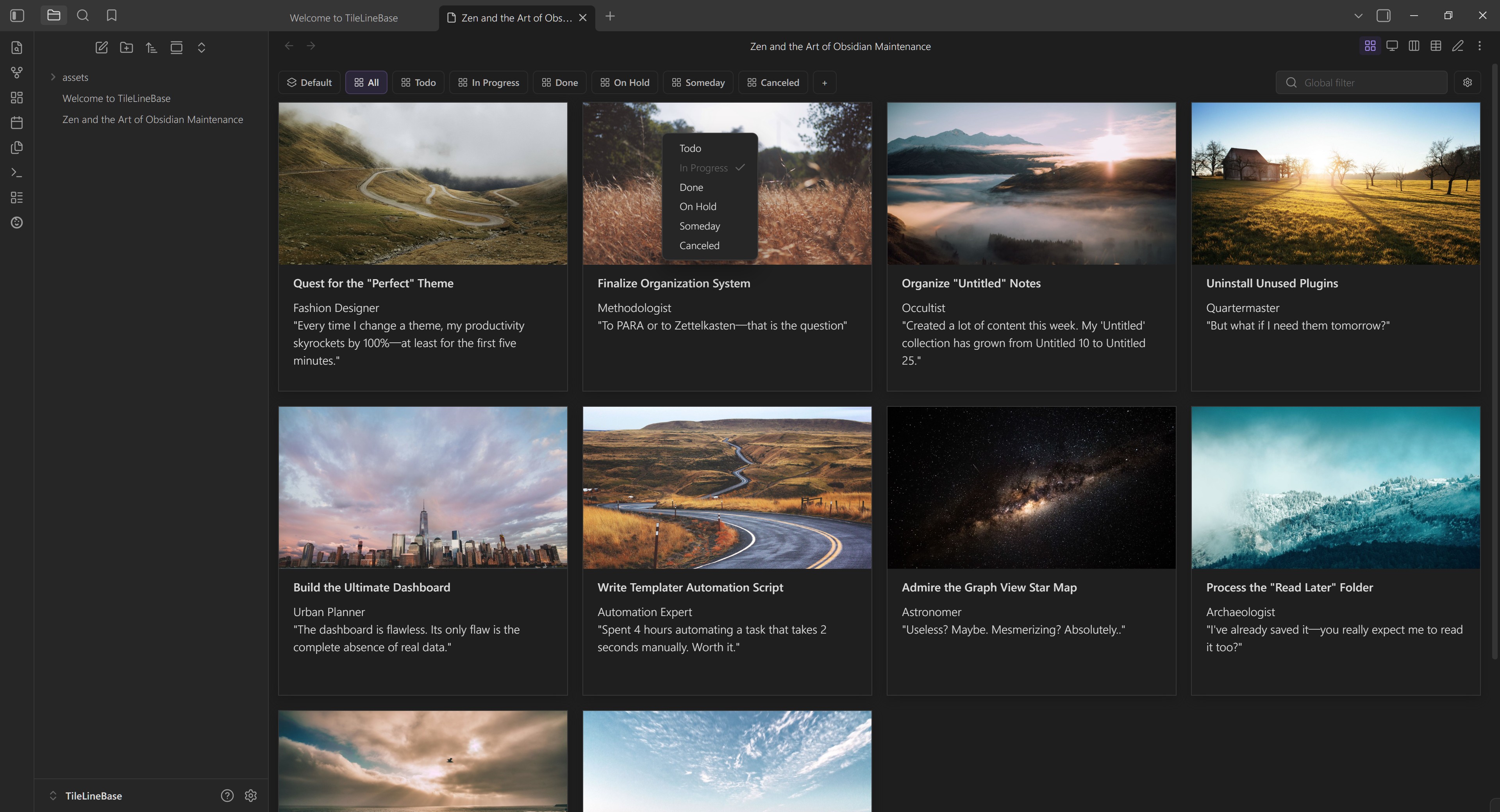Open the graph view icon in sidebar
The width and height of the screenshot is (1500, 812).
(x=17, y=73)
